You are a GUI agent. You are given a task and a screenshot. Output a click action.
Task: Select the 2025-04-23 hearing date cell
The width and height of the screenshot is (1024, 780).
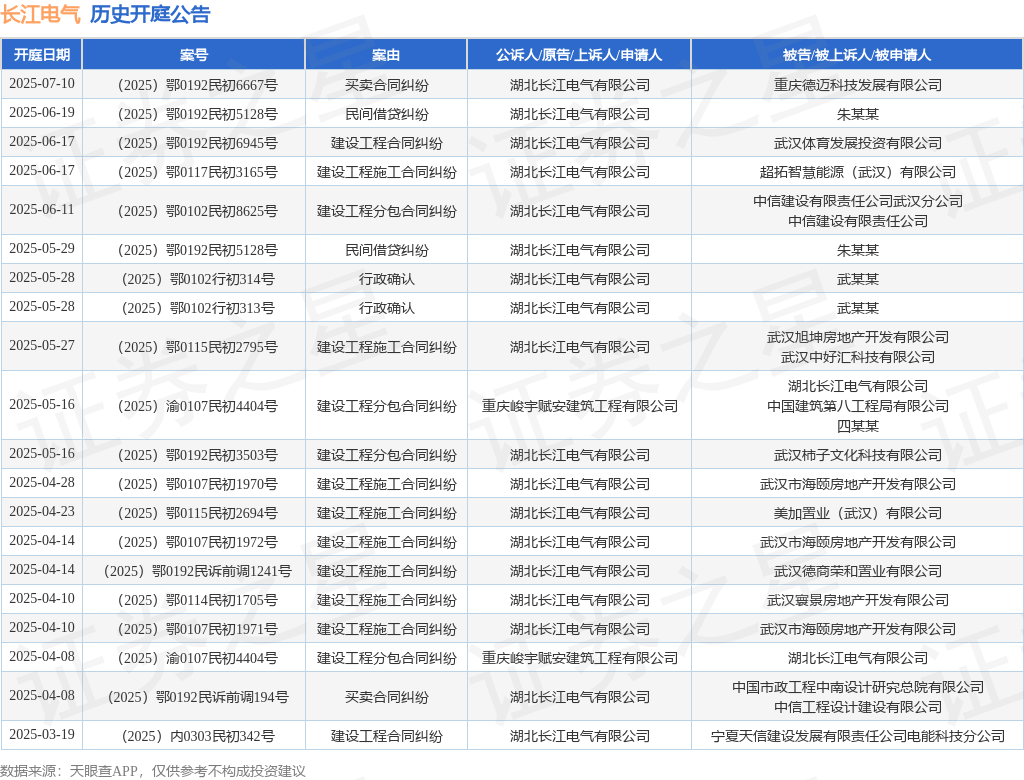pos(42,513)
